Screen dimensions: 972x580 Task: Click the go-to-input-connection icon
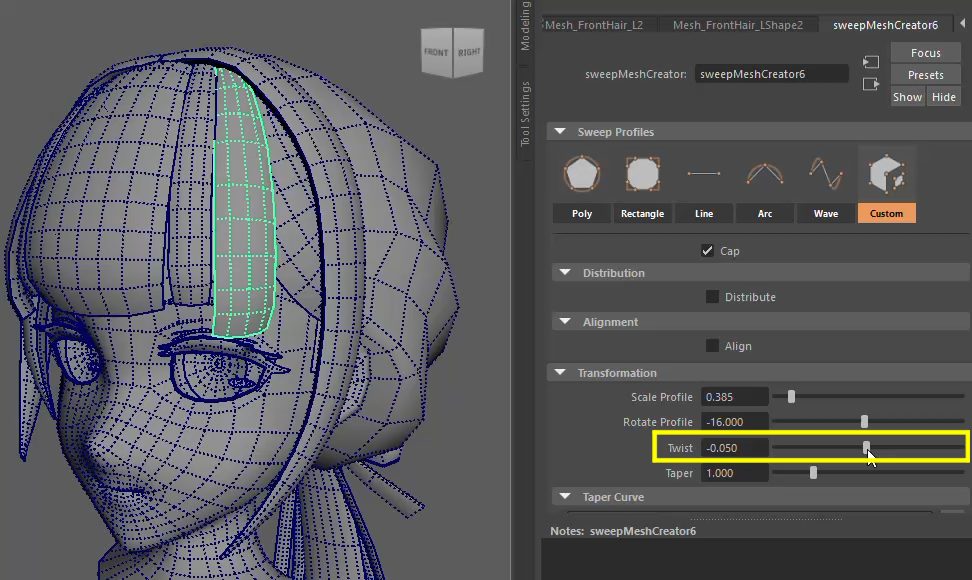pos(871,62)
